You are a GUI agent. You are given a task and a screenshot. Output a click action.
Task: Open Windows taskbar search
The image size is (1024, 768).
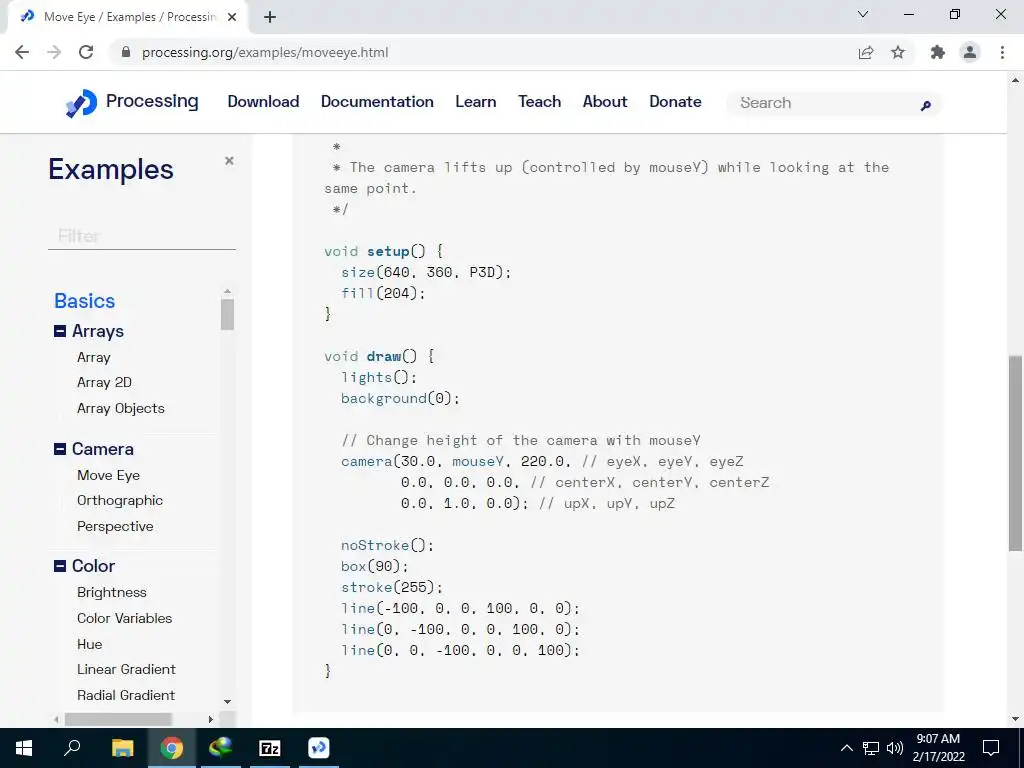coord(72,748)
